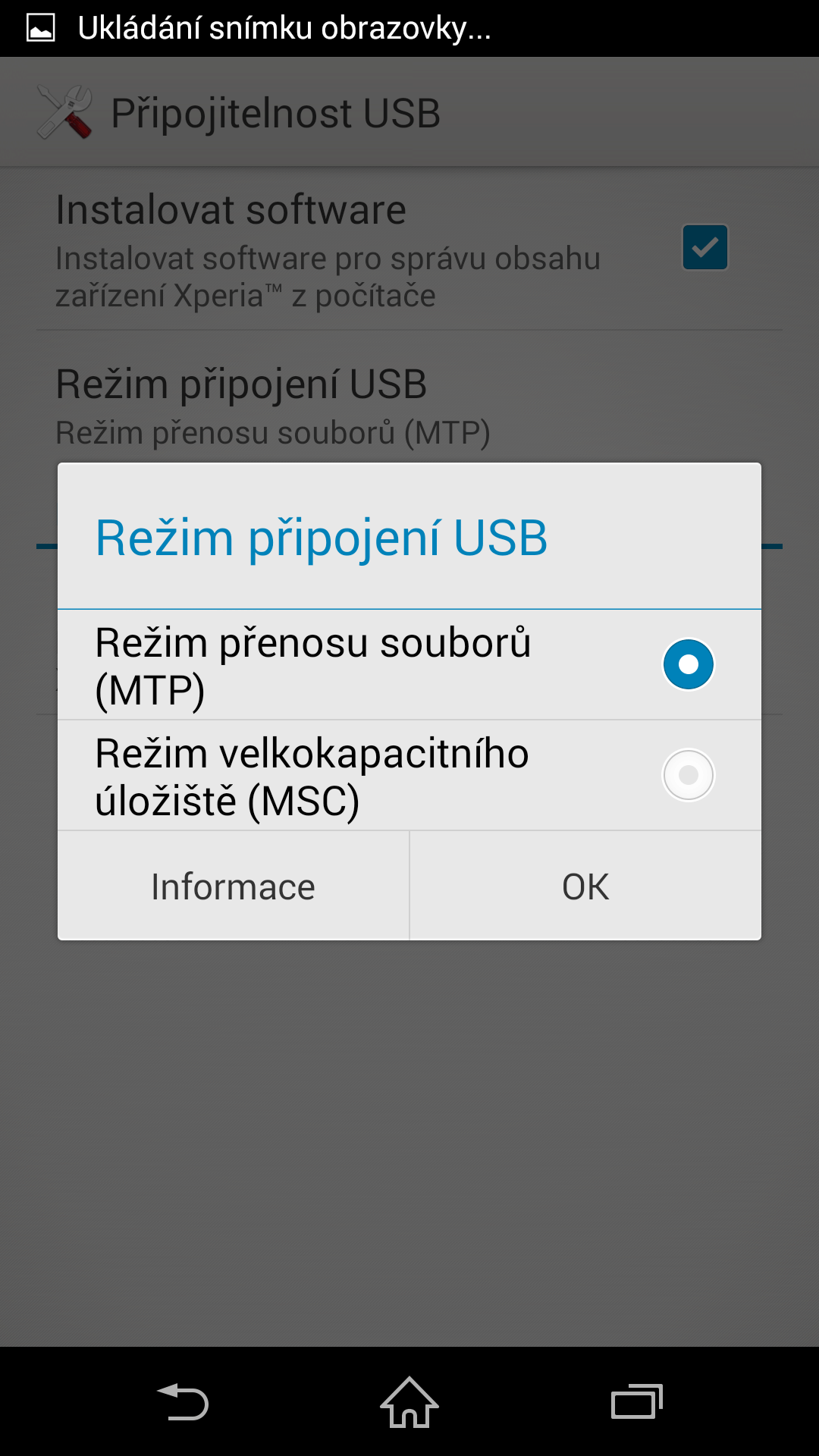Tap the Xperia software description text
The image size is (819, 1456).
328,277
